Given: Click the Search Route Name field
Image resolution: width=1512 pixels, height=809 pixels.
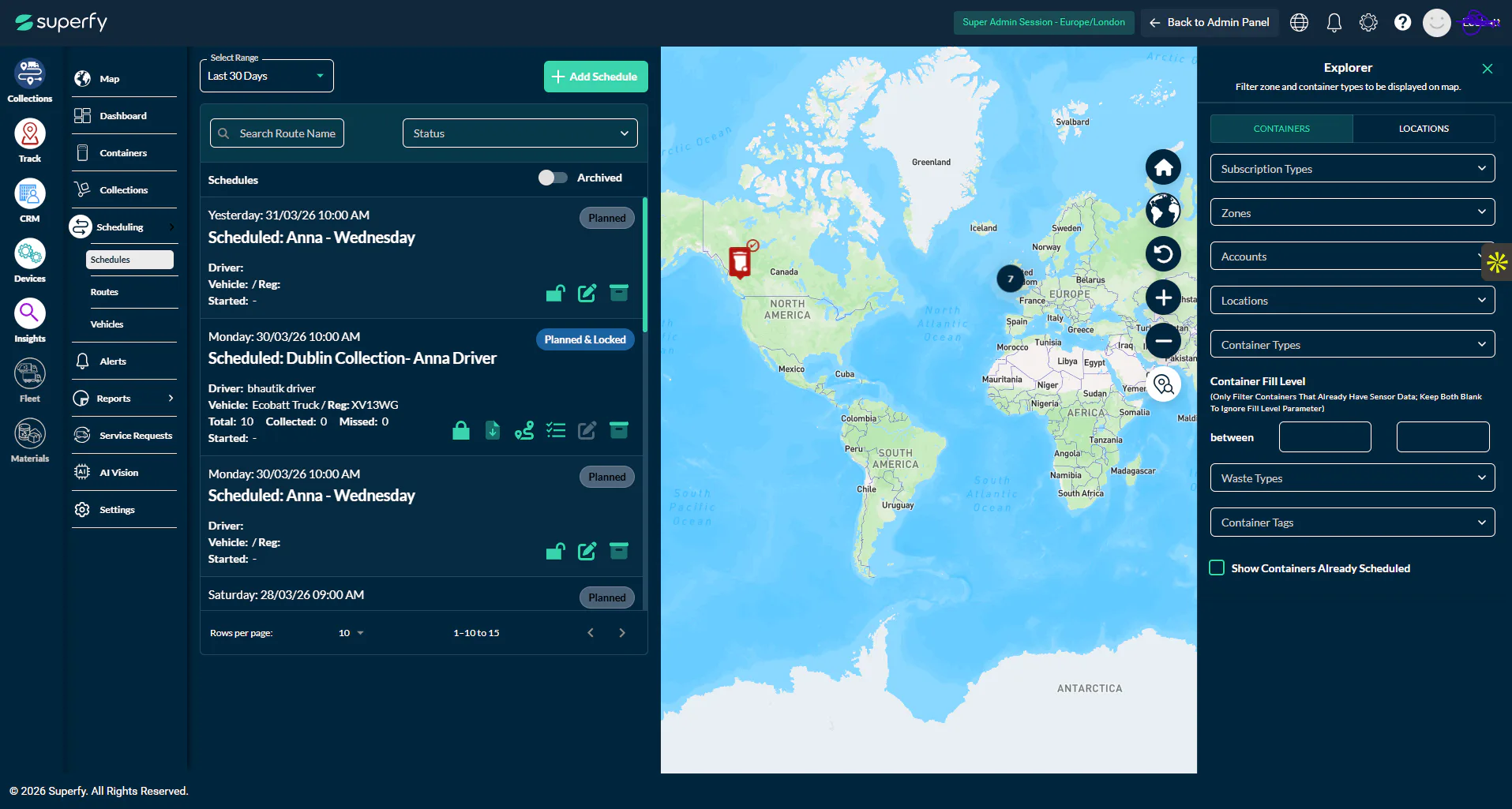Looking at the screenshot, I should point(277,133).
